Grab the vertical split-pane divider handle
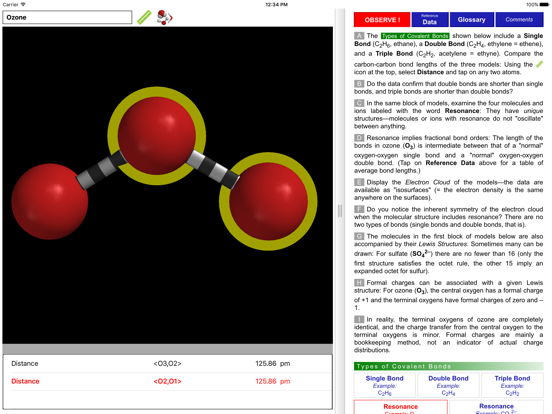552x414 pixels. point(340,211)
